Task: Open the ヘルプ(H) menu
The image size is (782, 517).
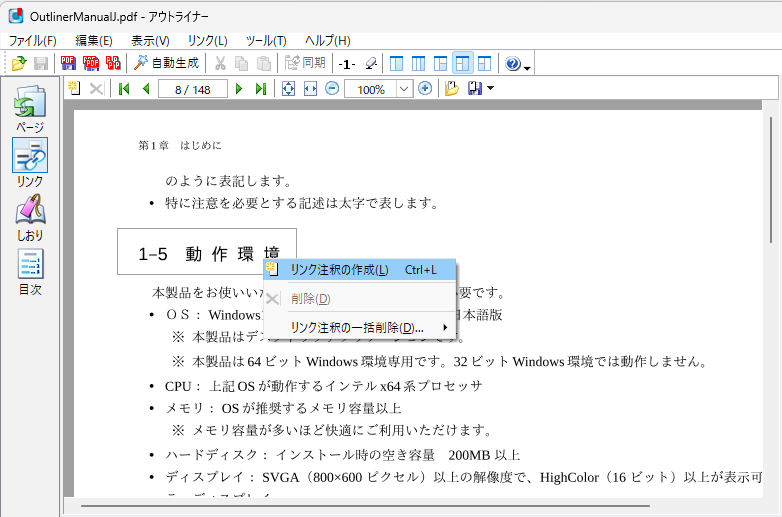Action: tap(328, 40)
